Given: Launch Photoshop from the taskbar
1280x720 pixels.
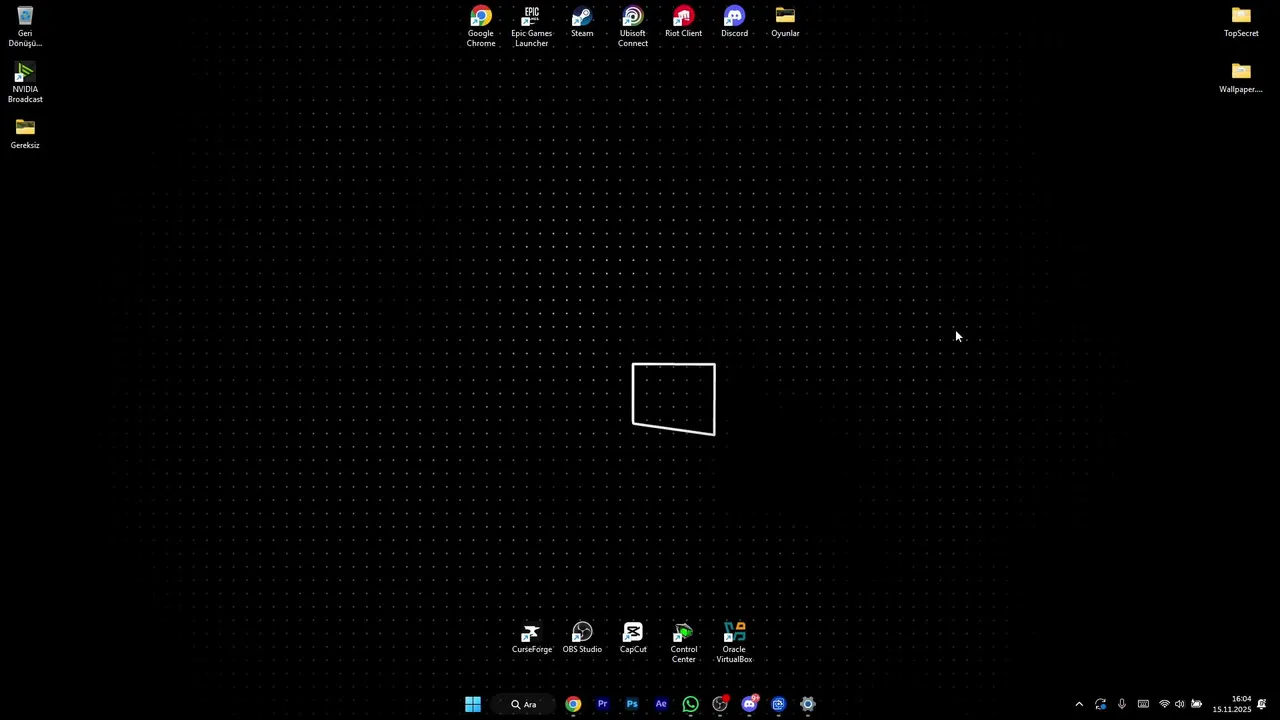Looking at the screenshot, I should (632, 704).
